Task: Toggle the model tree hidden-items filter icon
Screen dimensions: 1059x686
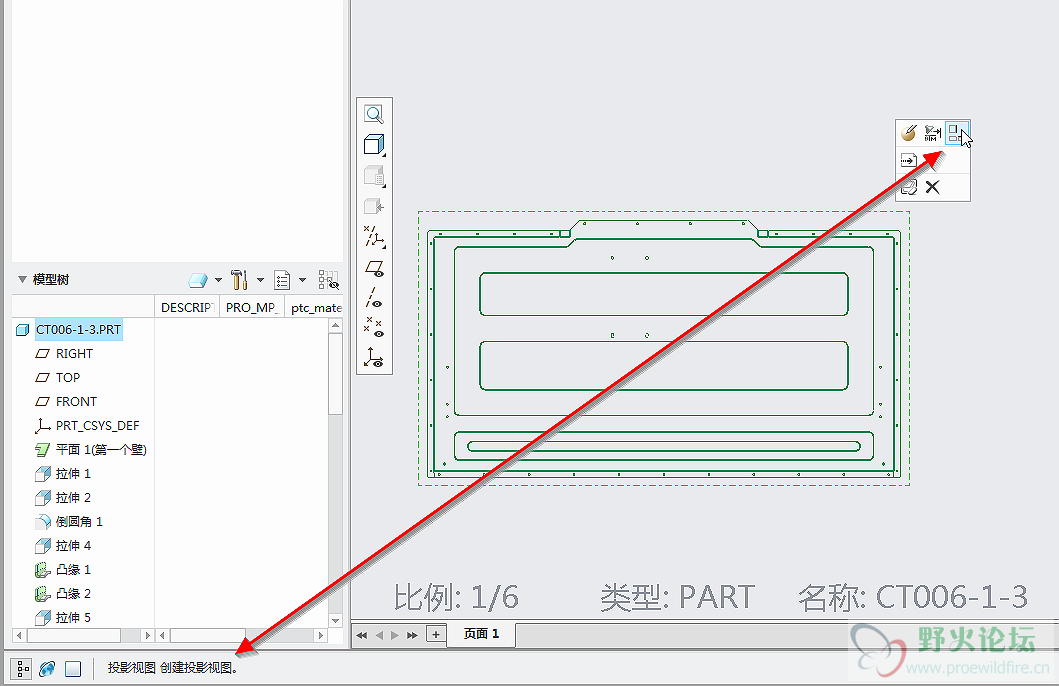Action: click(329, 280)
